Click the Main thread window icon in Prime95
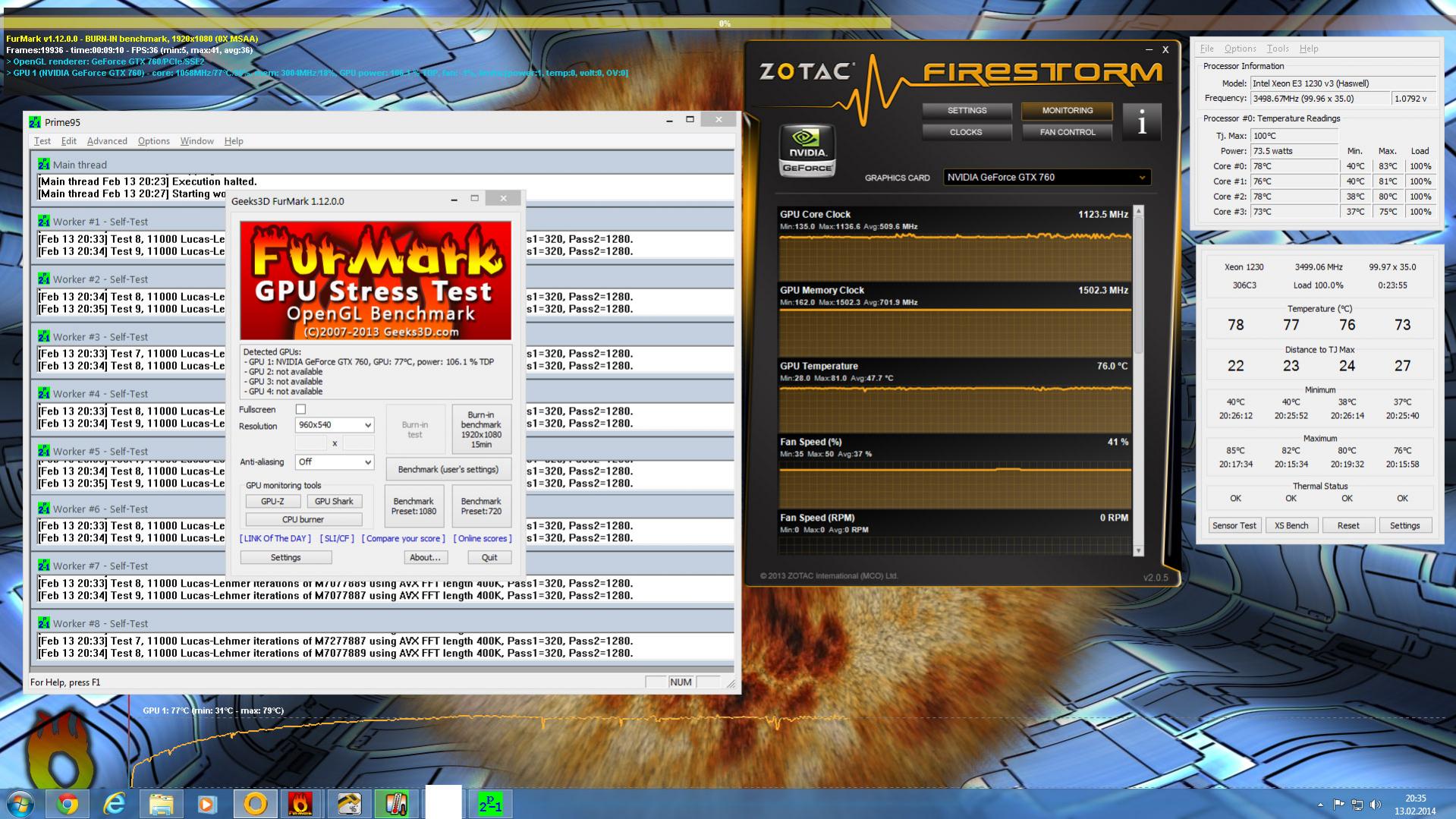The width and height of the screenshot is (1456, 819). pyautogui.click(x=44, y=164)
